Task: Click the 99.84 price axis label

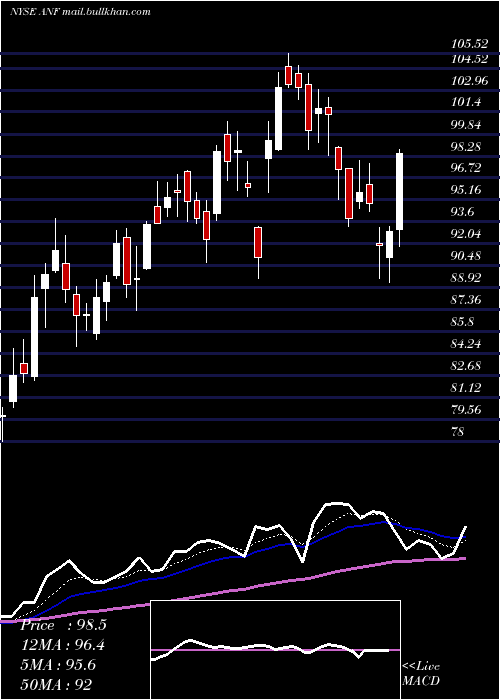Action: (x=466, y=125)
